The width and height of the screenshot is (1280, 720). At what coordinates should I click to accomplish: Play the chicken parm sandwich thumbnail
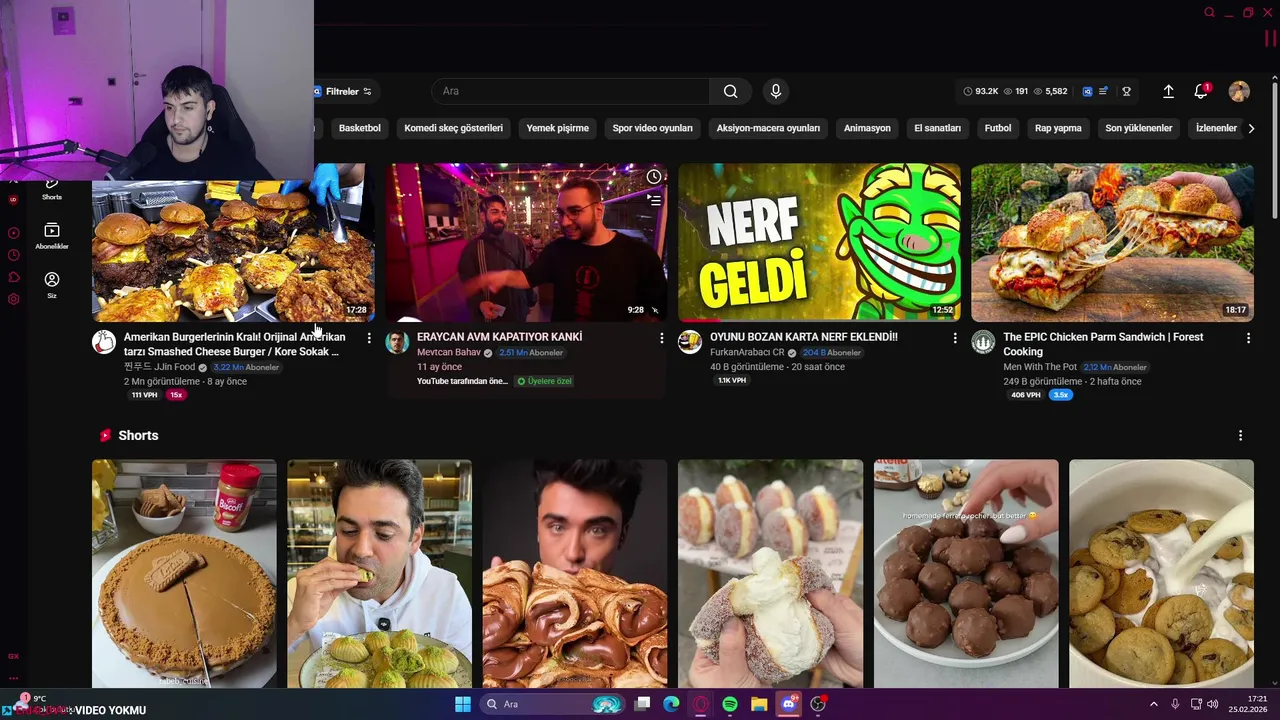click(1112, 242)
